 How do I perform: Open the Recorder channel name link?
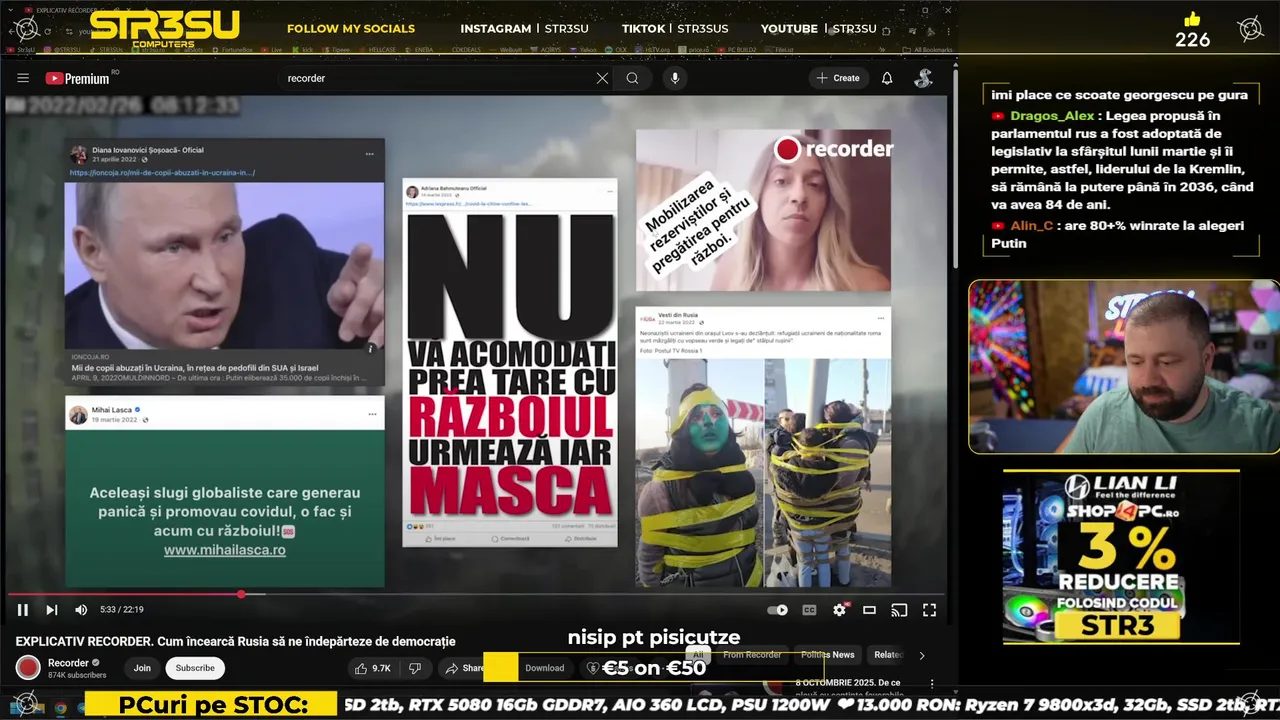[68, 663]
